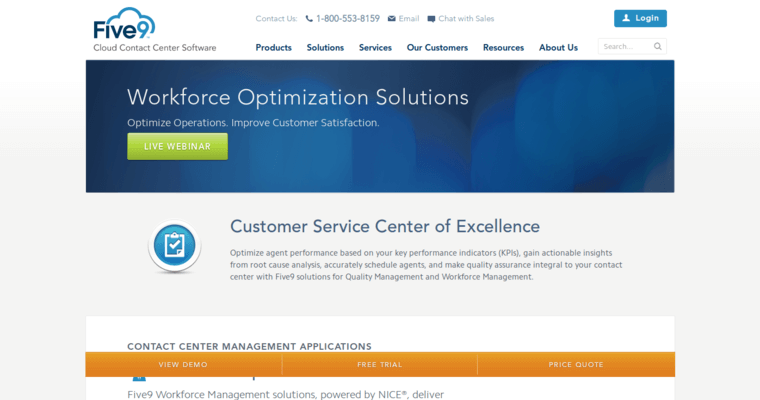Click the blue clipboard checklist icon

tap(174, 245)
